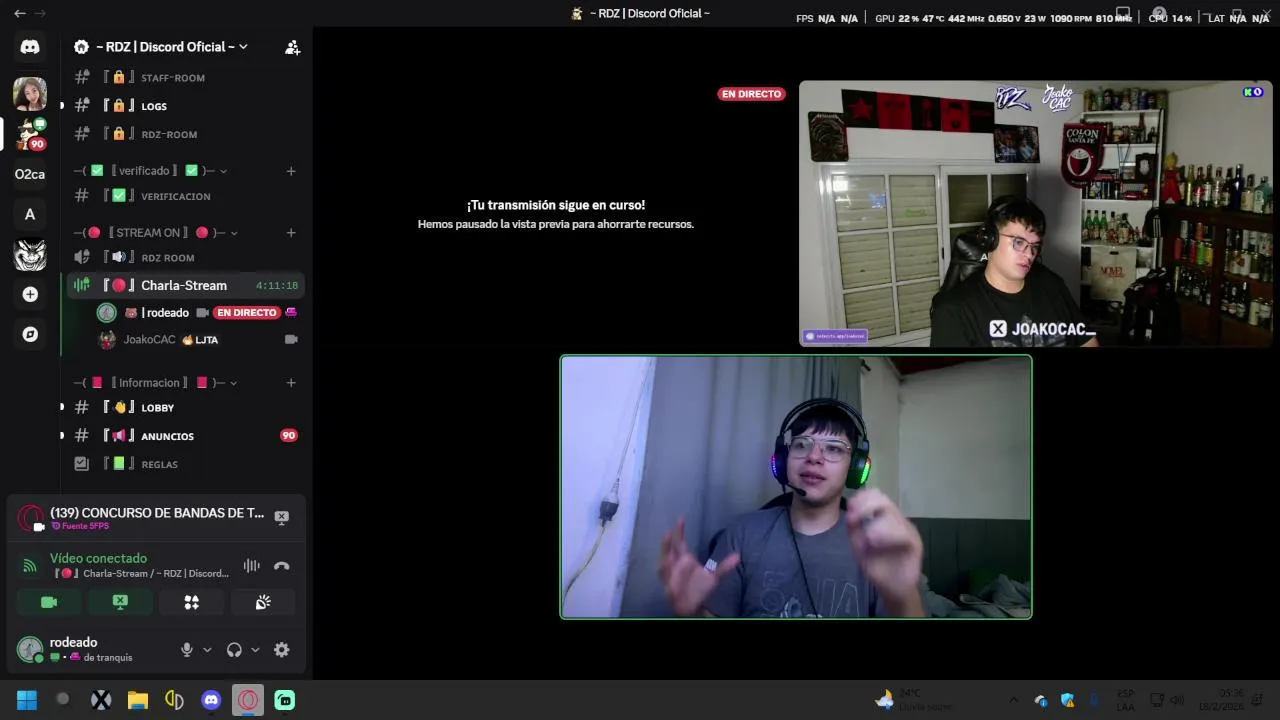The image size is (1280, 720).
Task: Add a new server with plus icon
Action: click(x=30, y=294)
